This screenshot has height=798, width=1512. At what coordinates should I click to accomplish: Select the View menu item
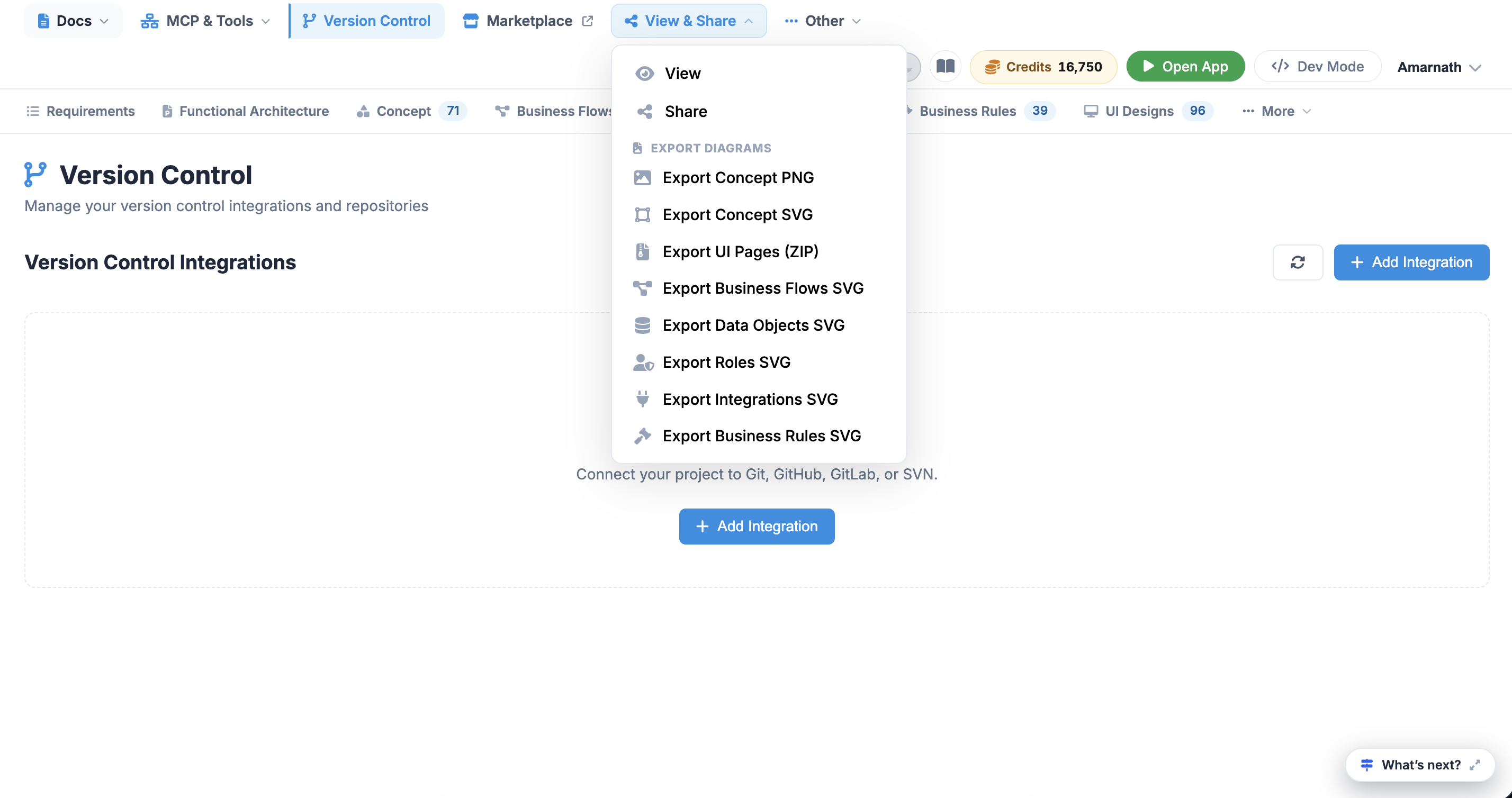pos(759,74)
